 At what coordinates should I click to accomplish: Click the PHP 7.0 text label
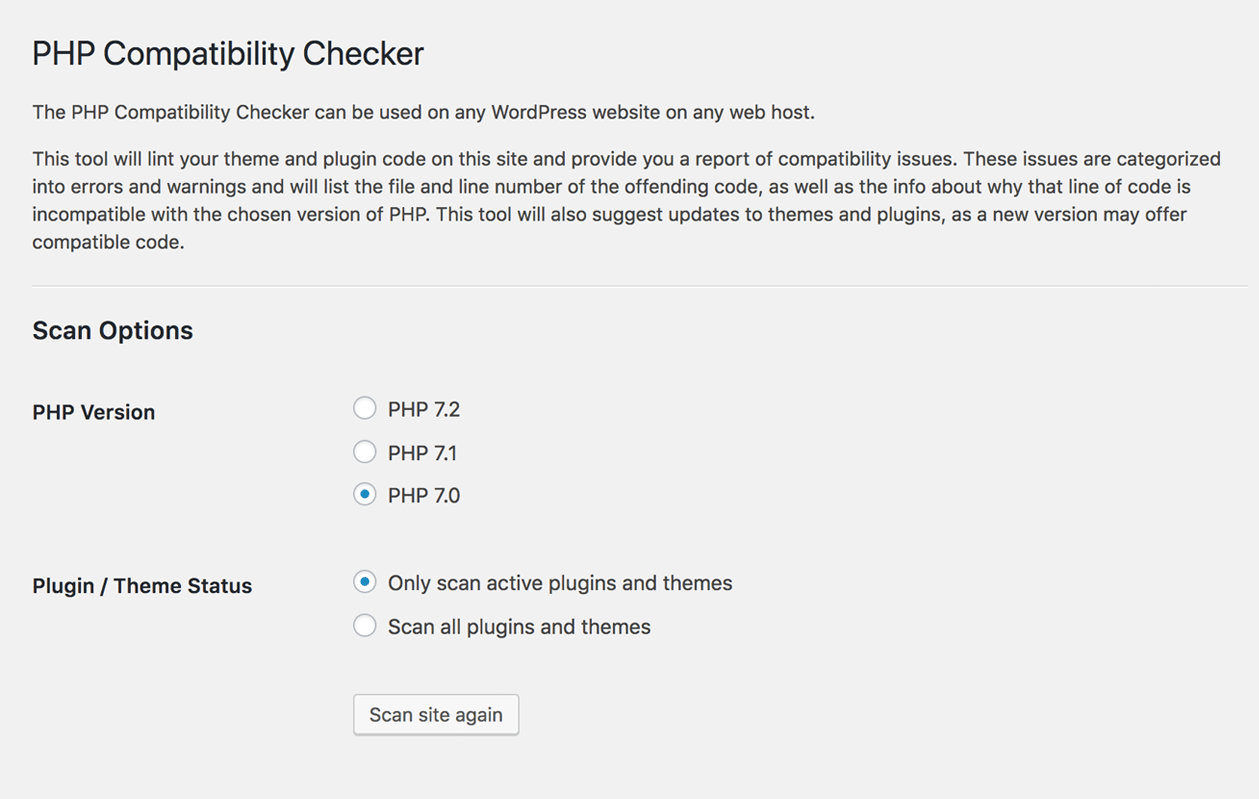[423, 495]
